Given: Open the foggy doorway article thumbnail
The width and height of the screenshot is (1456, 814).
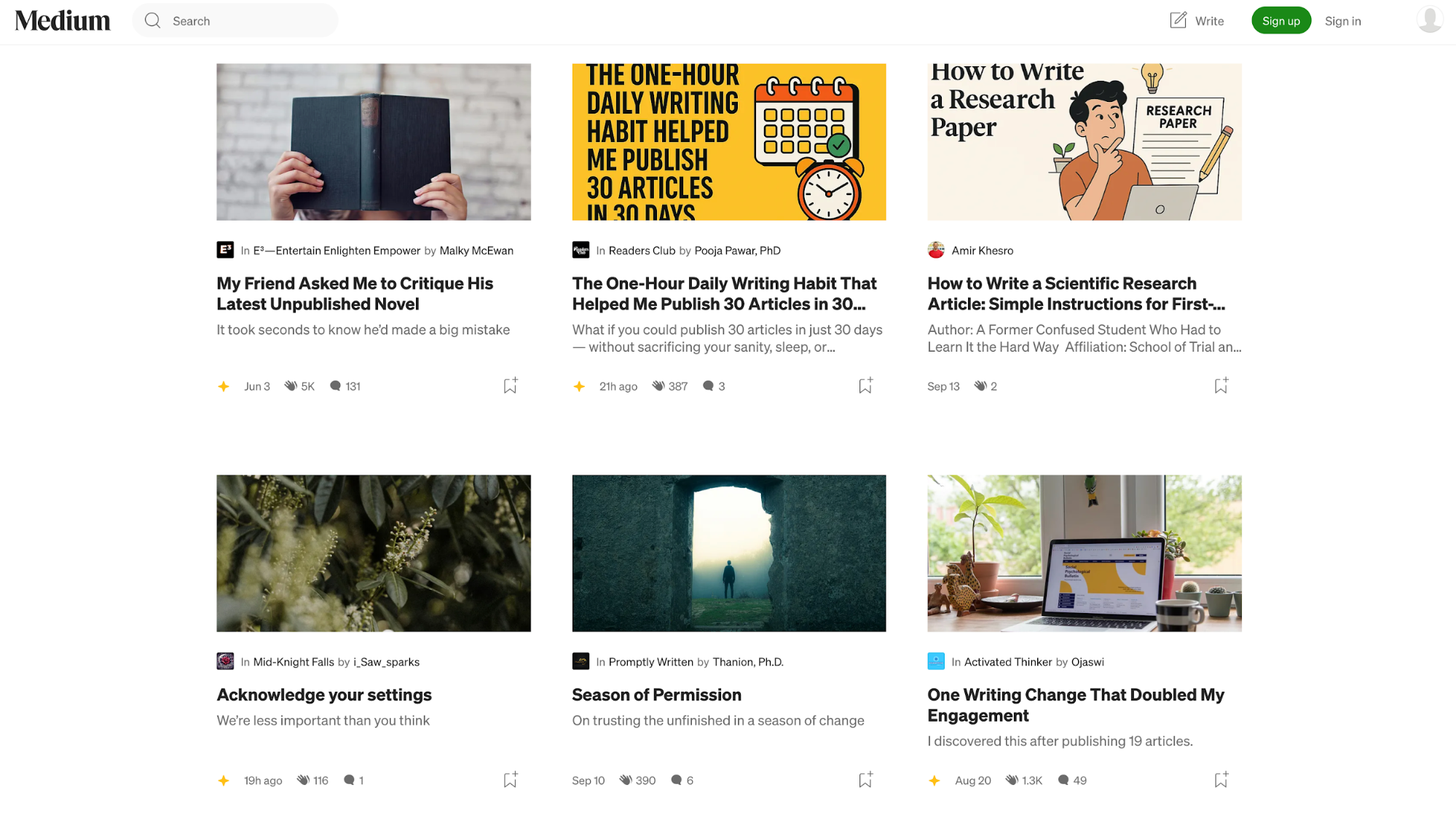Looking at the screenshot, I should (x=728, y=553).
